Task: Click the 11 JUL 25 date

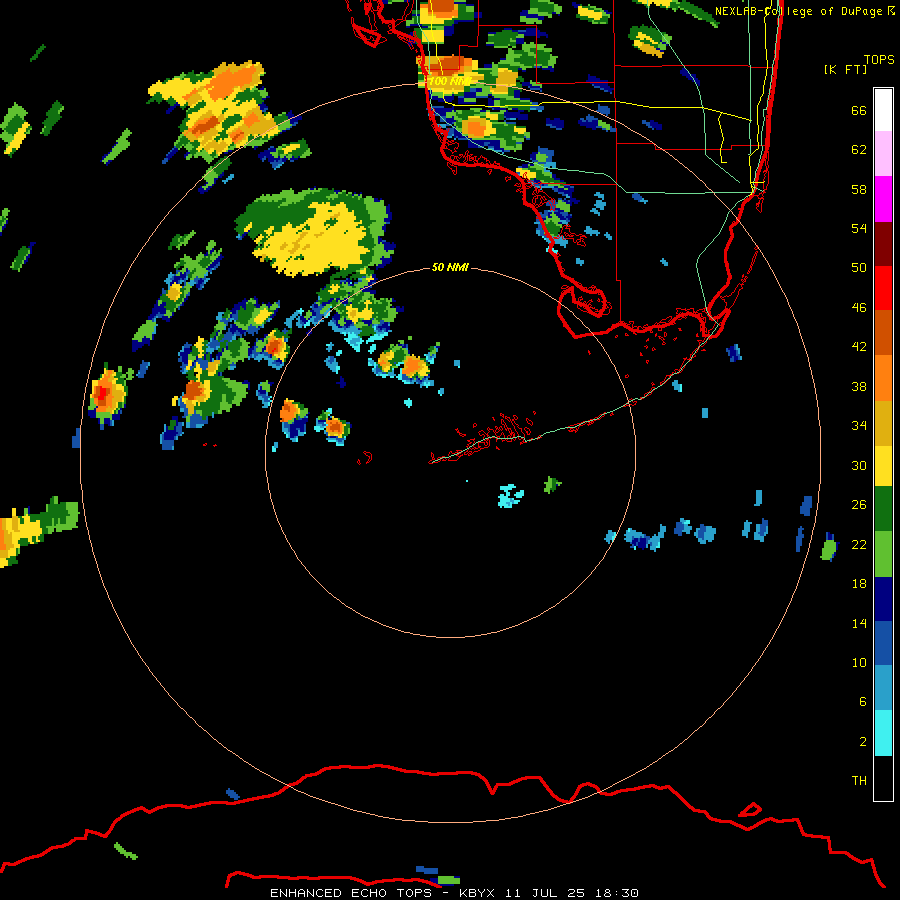Action: click(x=545, y=893)
